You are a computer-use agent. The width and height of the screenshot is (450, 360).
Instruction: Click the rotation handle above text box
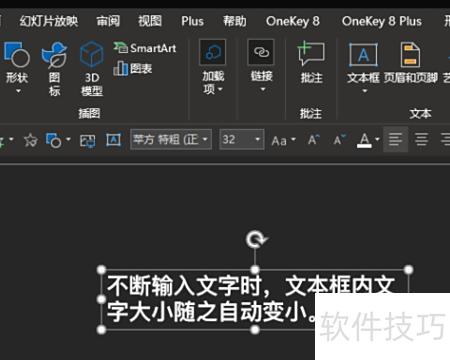pyautogui.click(x=255, y=239)
